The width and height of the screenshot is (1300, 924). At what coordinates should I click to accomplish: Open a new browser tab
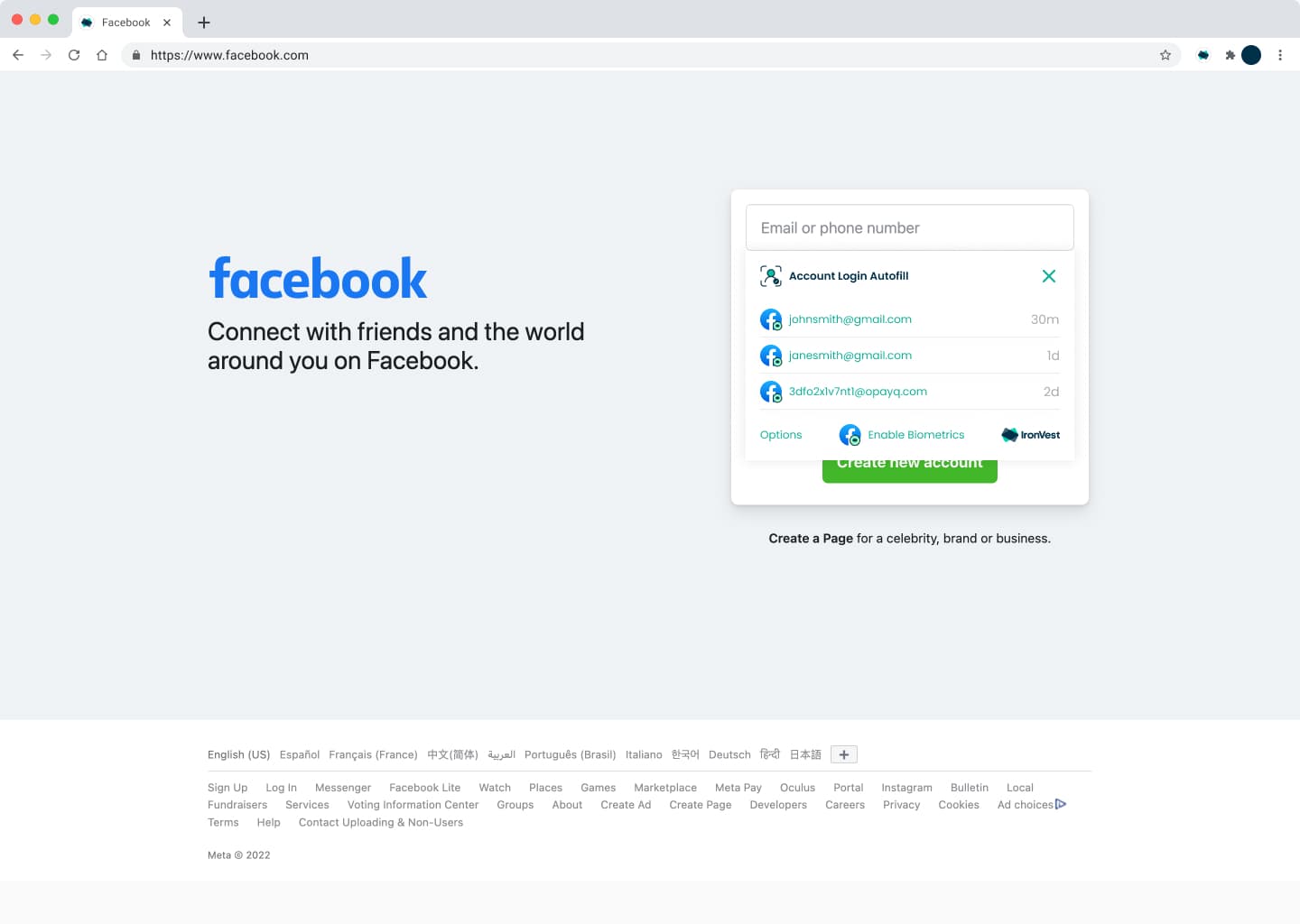coord(204,23)
